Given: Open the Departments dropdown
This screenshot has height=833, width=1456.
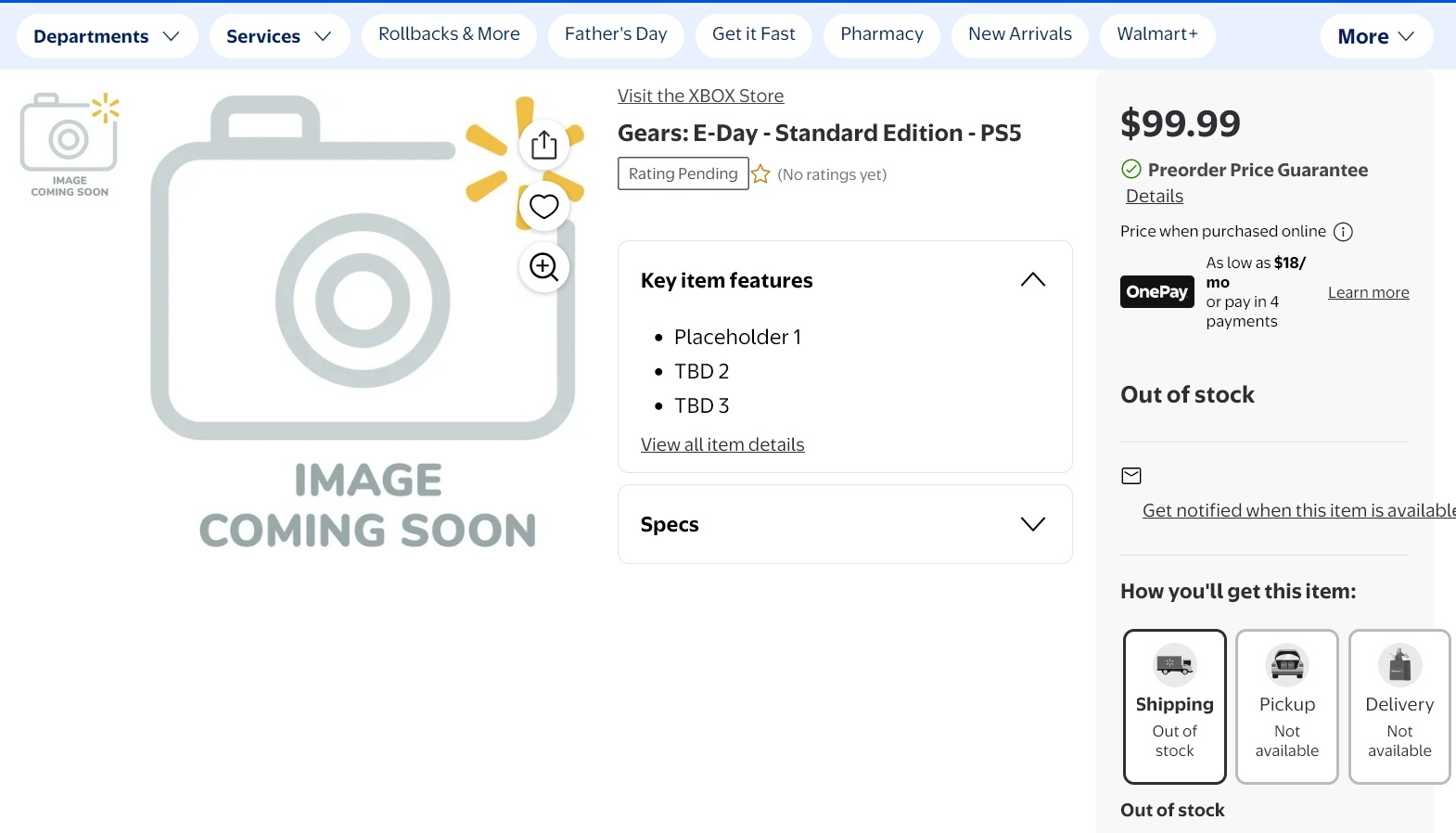Looking at the screenshot, I should click(107, 36).
